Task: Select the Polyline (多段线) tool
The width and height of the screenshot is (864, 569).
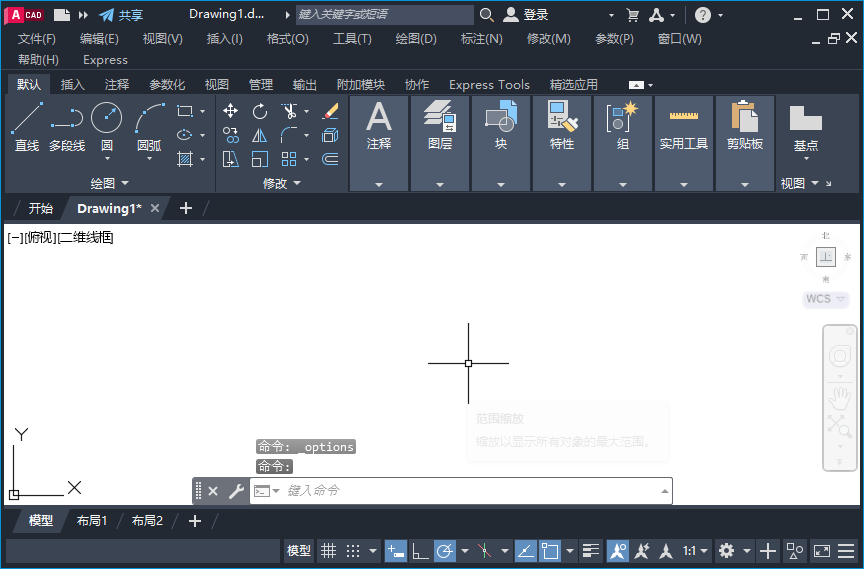Action: pyautogui.click(x=67, y=127)
